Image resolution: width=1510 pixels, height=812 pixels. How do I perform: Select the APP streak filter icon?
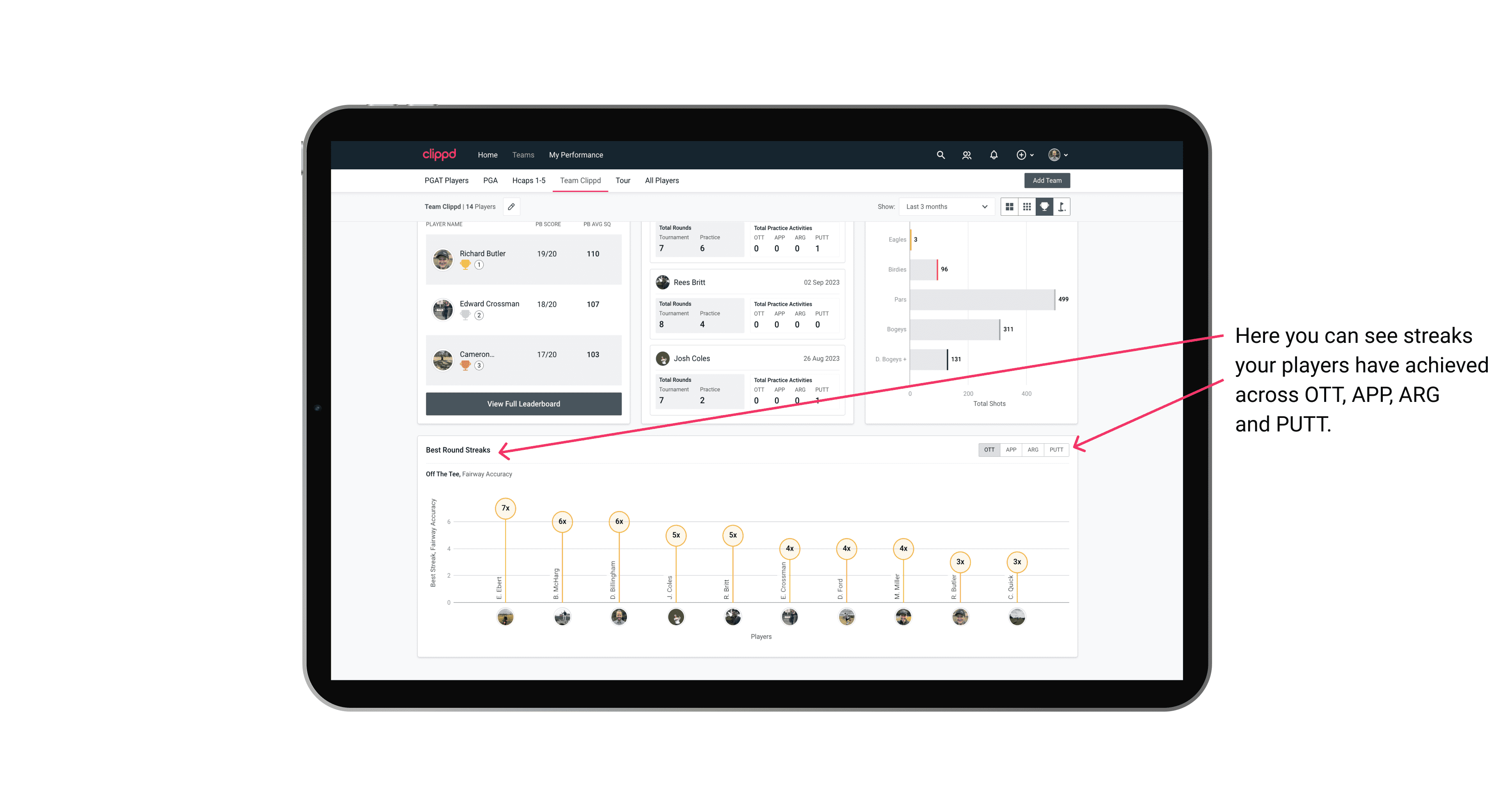[x=1010, y=450]
